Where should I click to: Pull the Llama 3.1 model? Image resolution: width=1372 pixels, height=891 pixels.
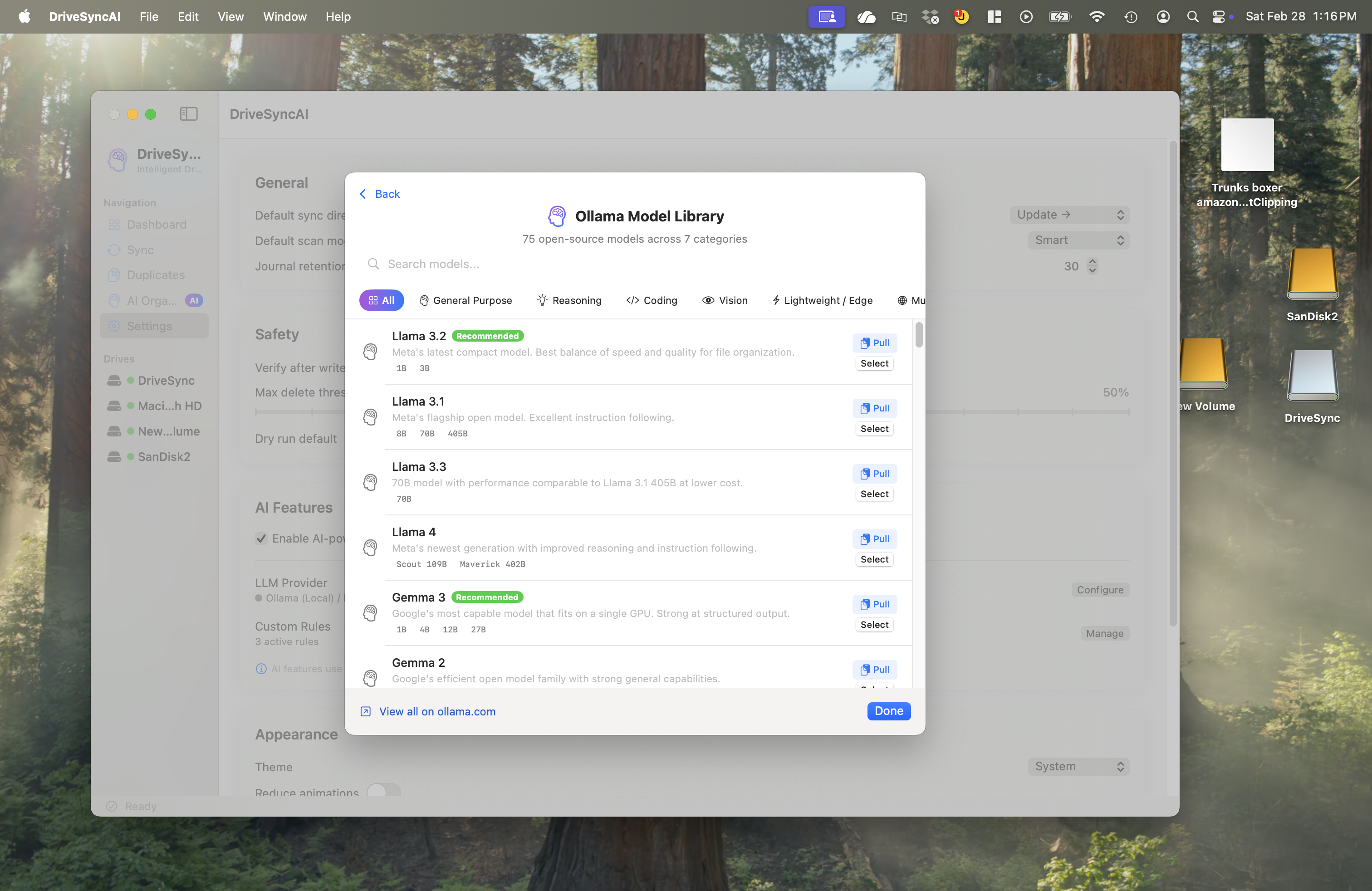tap(874, 408)
